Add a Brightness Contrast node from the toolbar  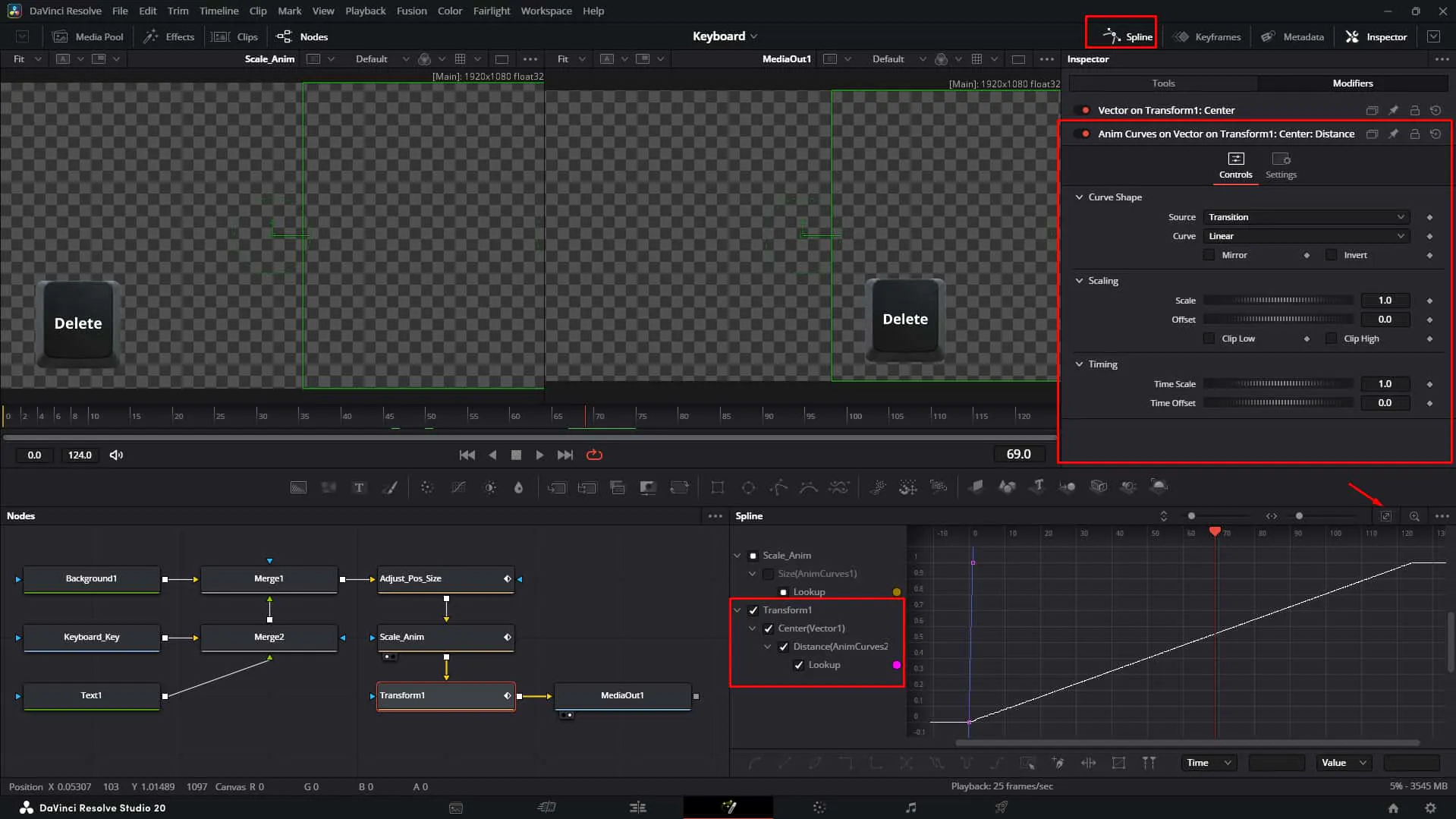point(489,487)
